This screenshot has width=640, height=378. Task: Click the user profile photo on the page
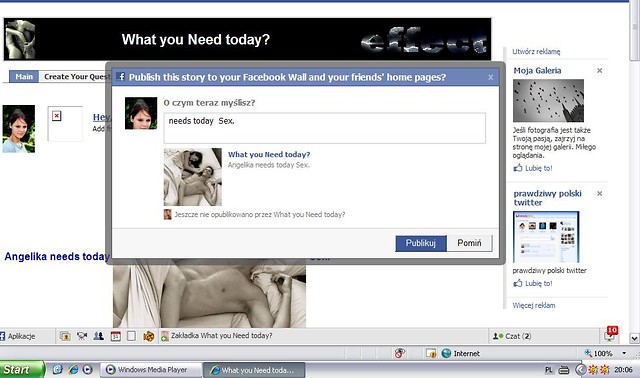tap(19, 129)
